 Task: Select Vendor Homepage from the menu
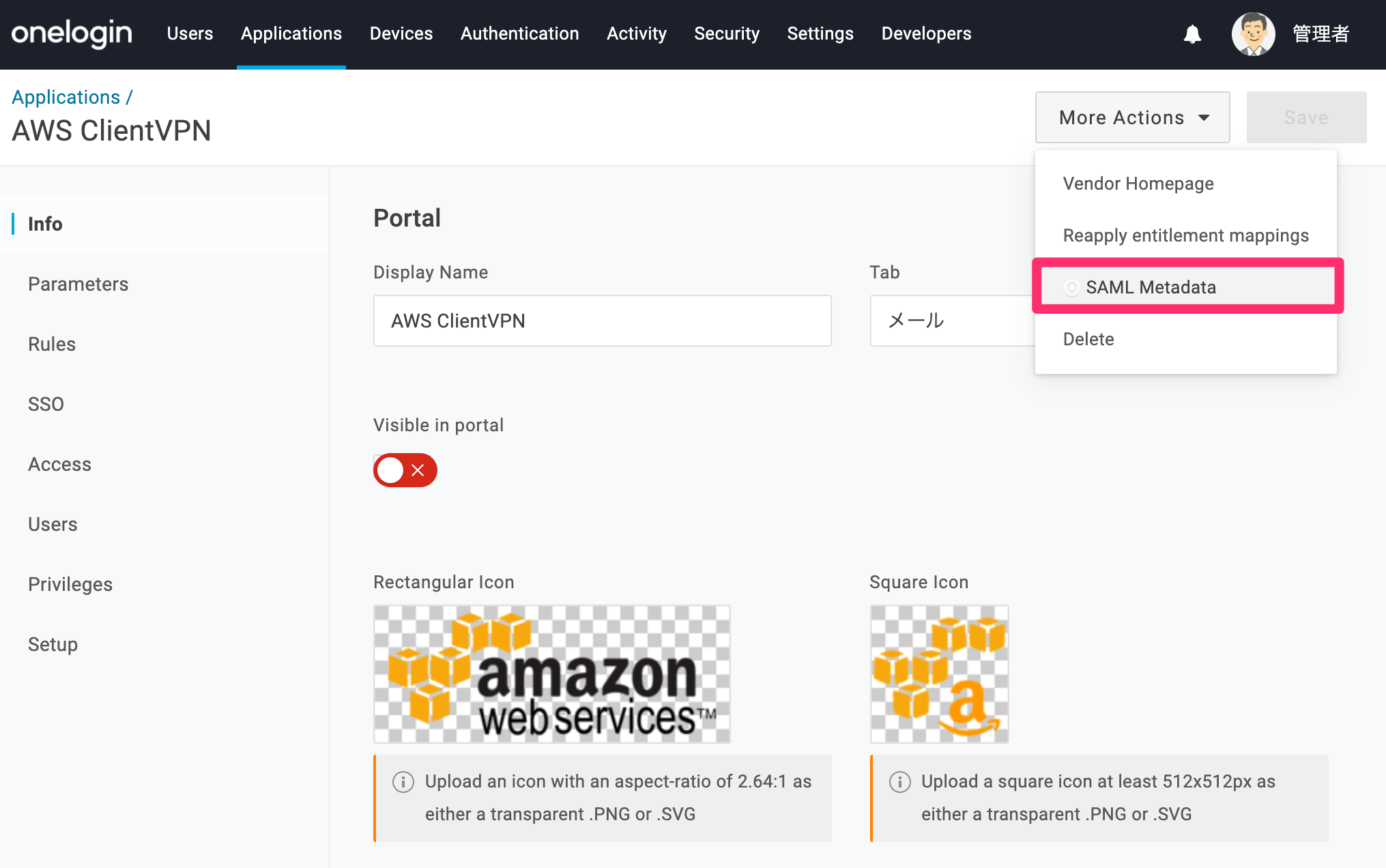pos(1186,184)
